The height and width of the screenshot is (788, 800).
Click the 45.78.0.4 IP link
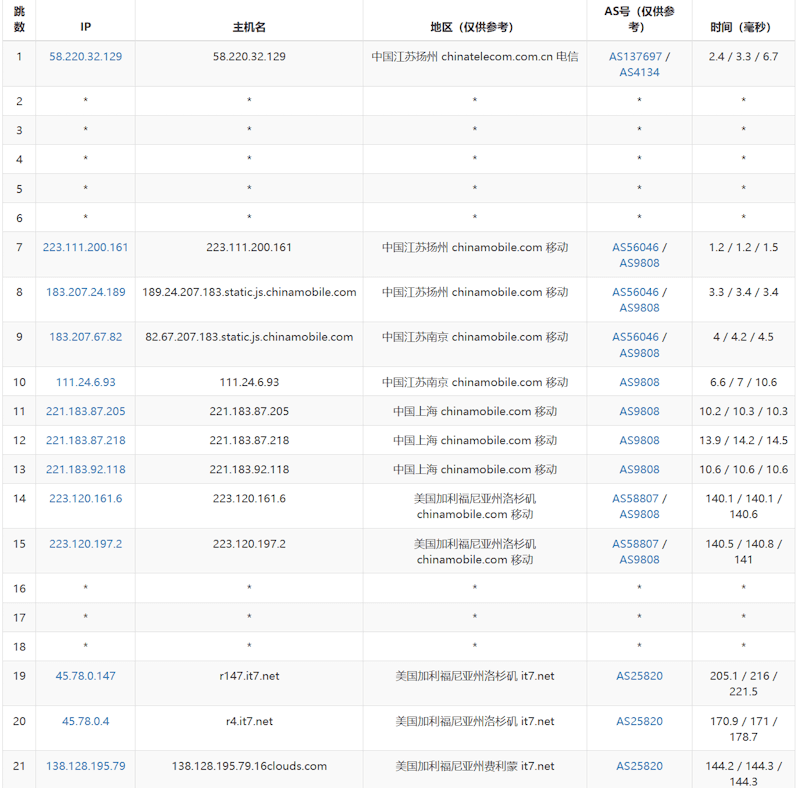85,722
